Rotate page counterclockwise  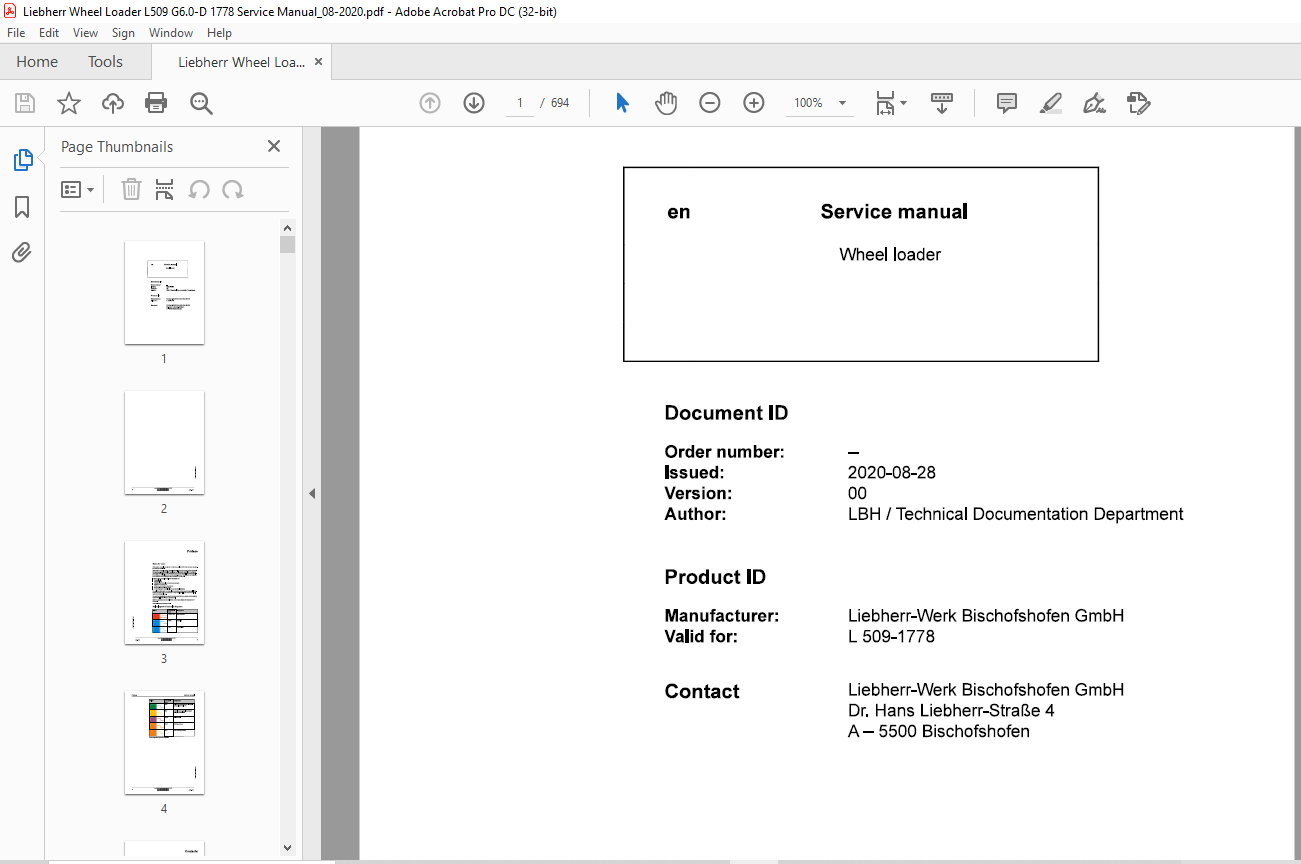tap(200, 189)
